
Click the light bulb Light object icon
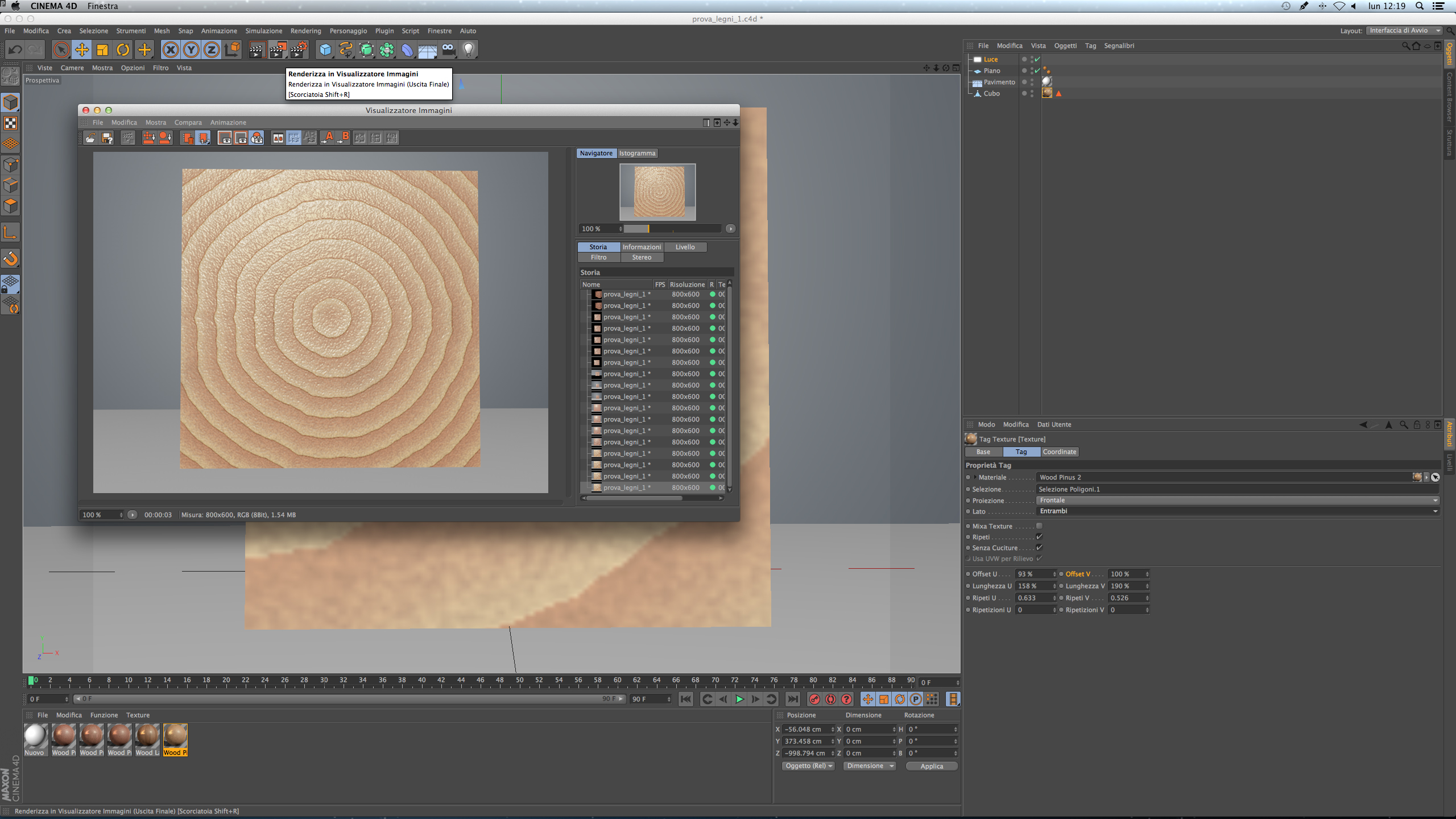point(468,50)
